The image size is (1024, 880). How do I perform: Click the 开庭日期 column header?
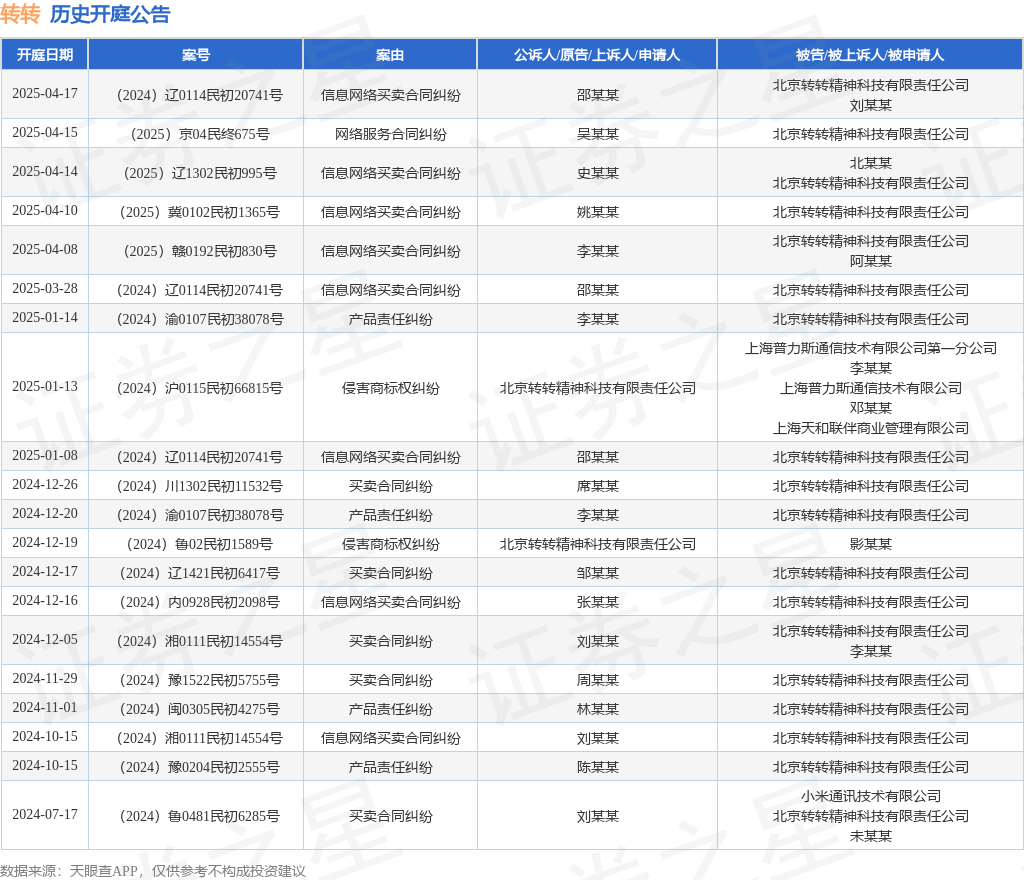tap(44, 55)
